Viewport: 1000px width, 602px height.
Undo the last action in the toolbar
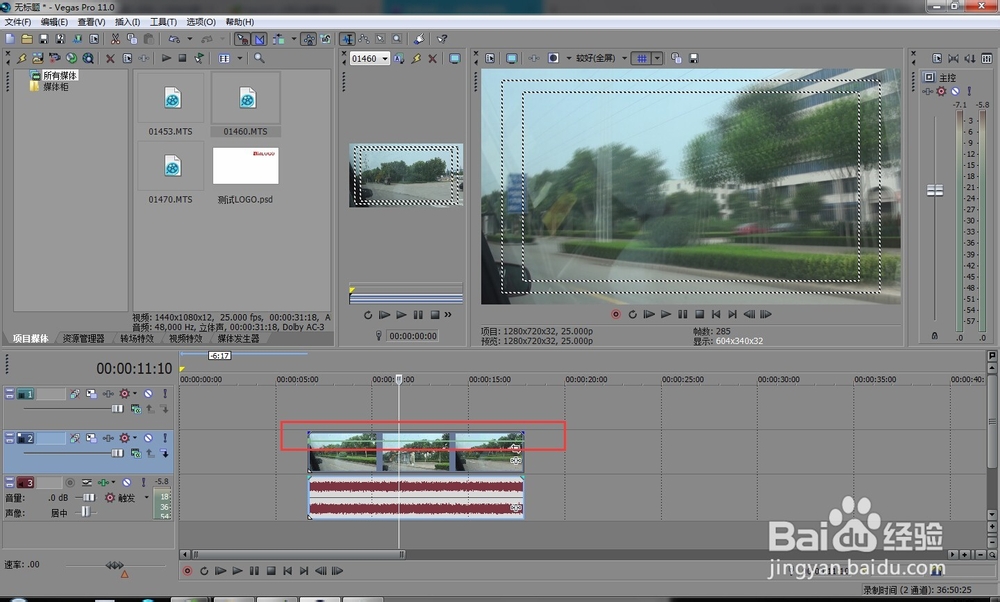coord(173,39)
